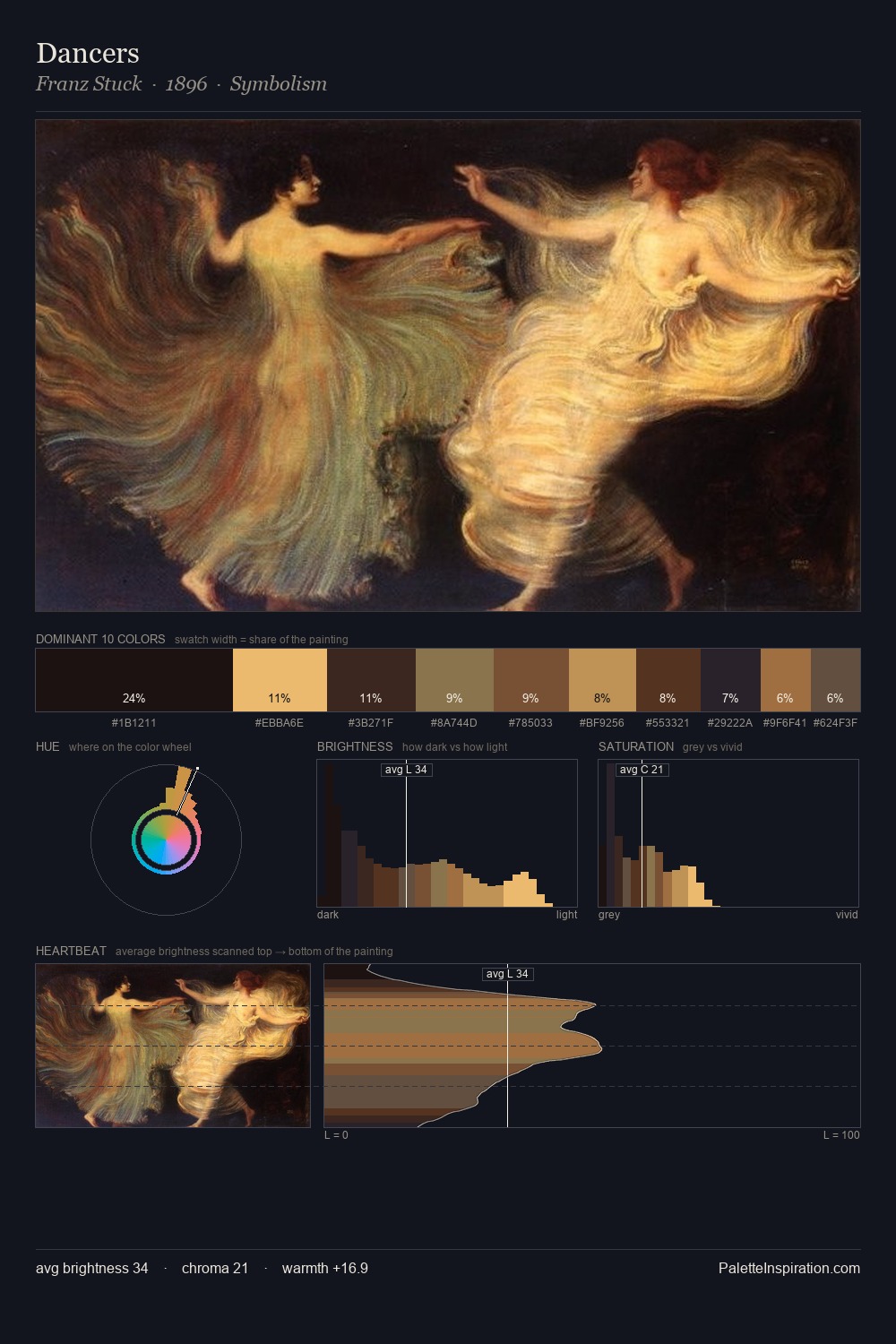Click the saturation histogram chart

[x=728, y=833]
